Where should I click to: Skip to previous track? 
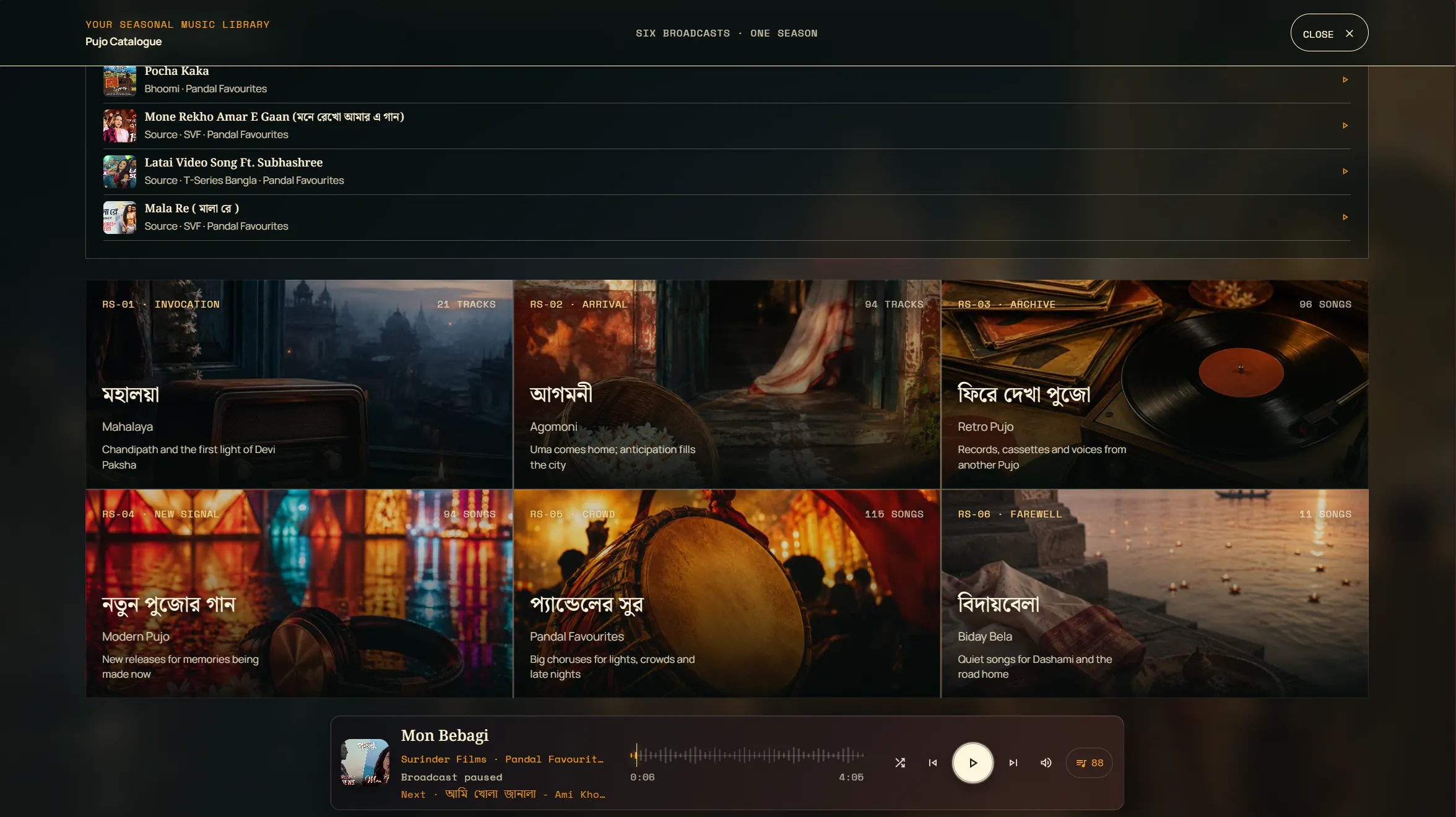pyautogui.click(x=933, y=763)
